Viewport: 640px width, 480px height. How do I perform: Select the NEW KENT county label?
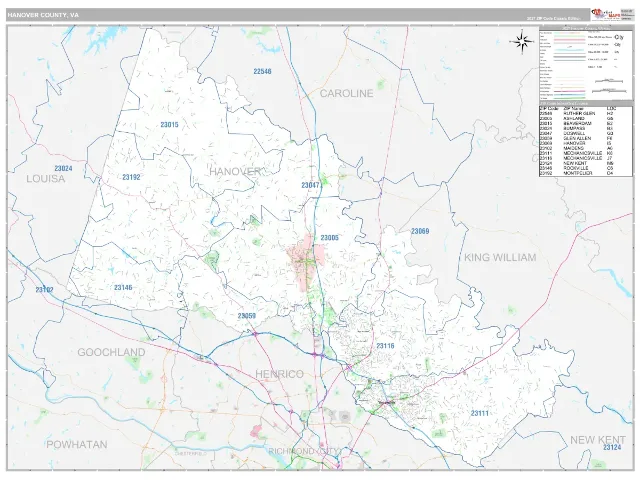[598, 440]
